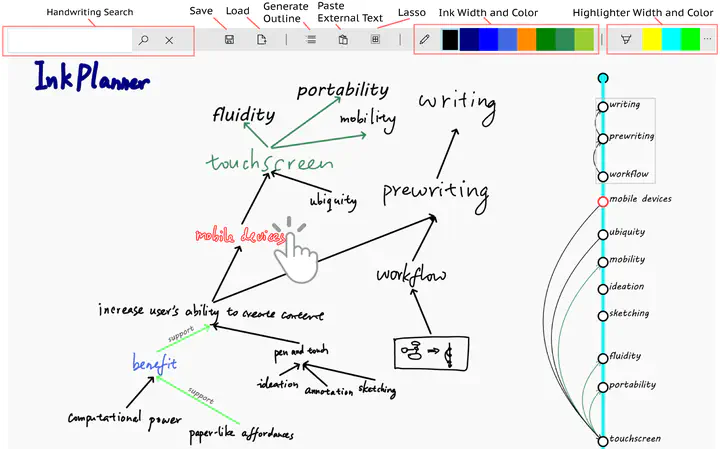Screen dimensions: 720x449
Task: Click the Save floppy disk icon
Action: (230, 39)
